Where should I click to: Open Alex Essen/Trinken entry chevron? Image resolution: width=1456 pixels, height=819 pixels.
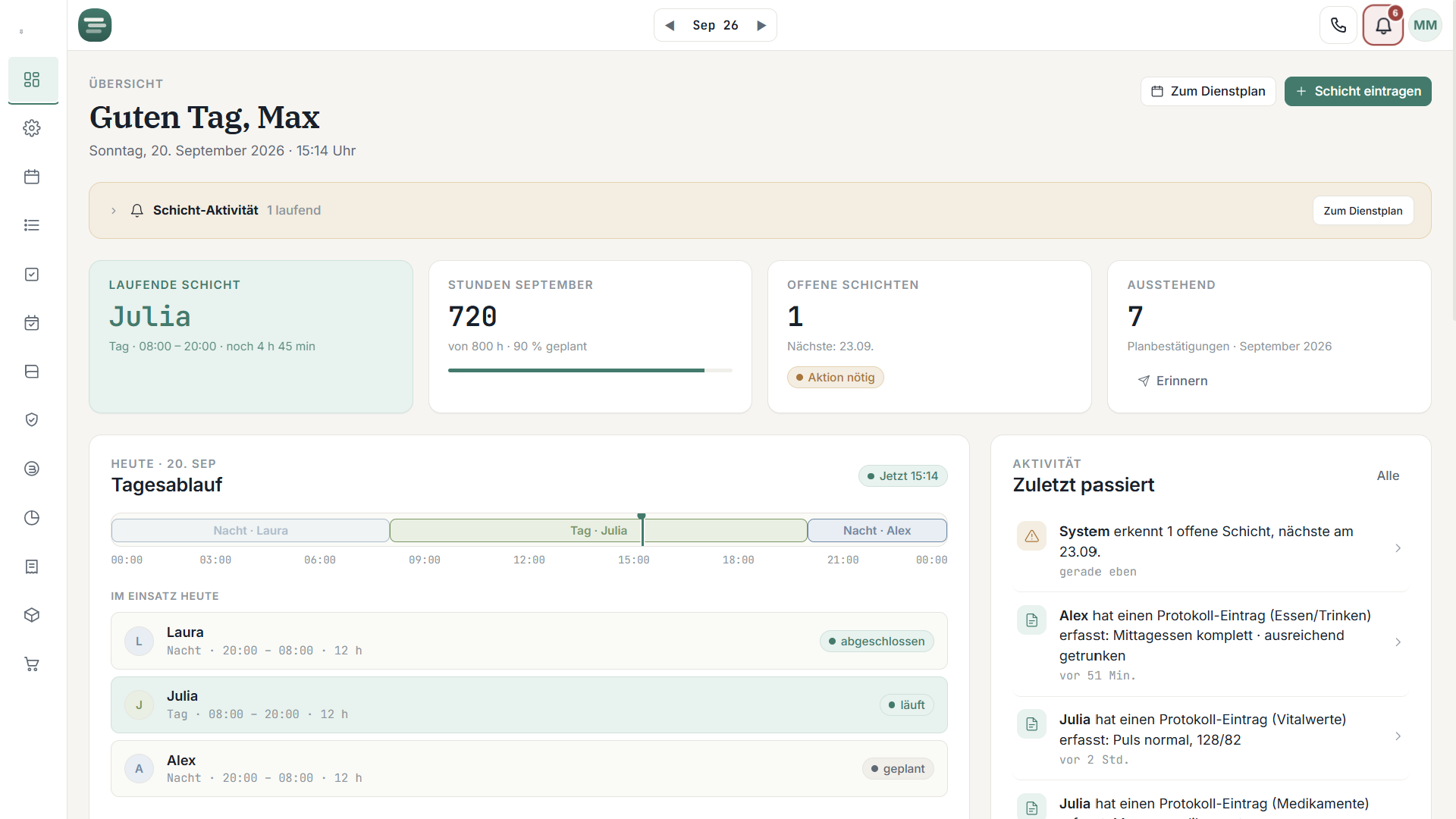pyautogui.click(x=1398, y=642)
